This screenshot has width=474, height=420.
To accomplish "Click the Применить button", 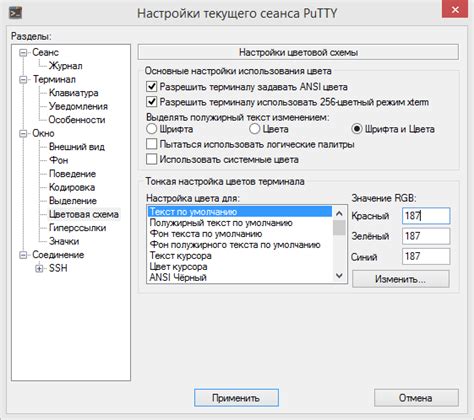I will (x=236, y=398).
